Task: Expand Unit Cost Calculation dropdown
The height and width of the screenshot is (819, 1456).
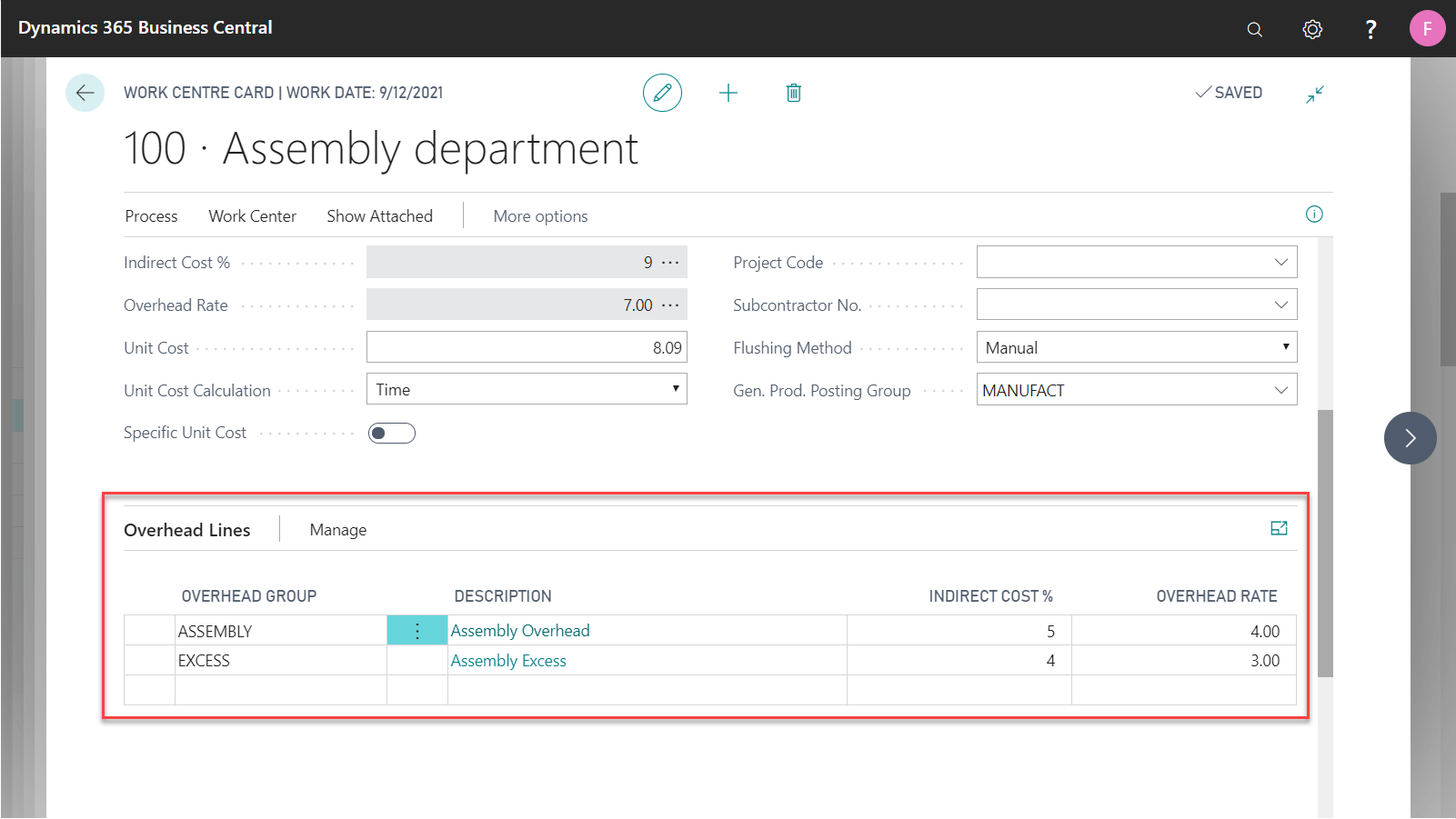Action: (x=676, y=389)
